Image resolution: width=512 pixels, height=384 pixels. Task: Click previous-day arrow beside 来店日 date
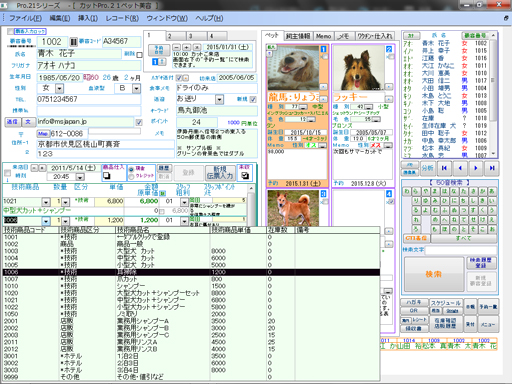[35, 168]
